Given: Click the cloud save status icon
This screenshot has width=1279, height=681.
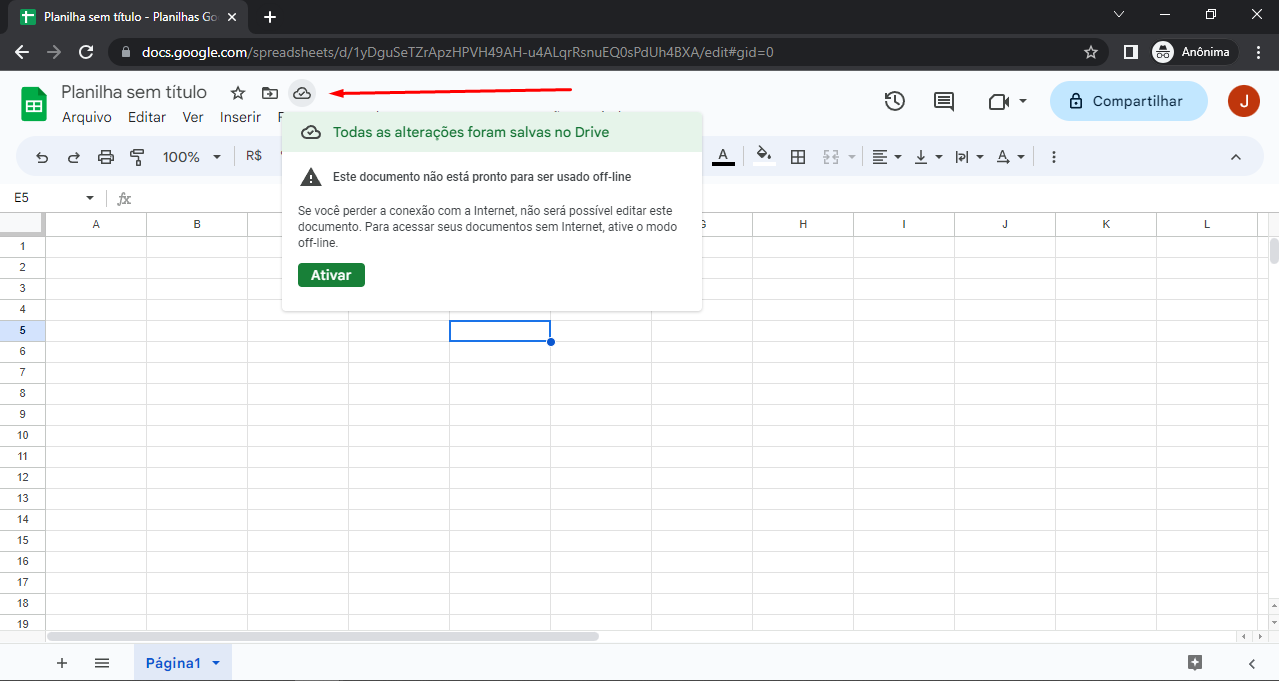Looking at the screenshot, I should (x=302, y=93).
